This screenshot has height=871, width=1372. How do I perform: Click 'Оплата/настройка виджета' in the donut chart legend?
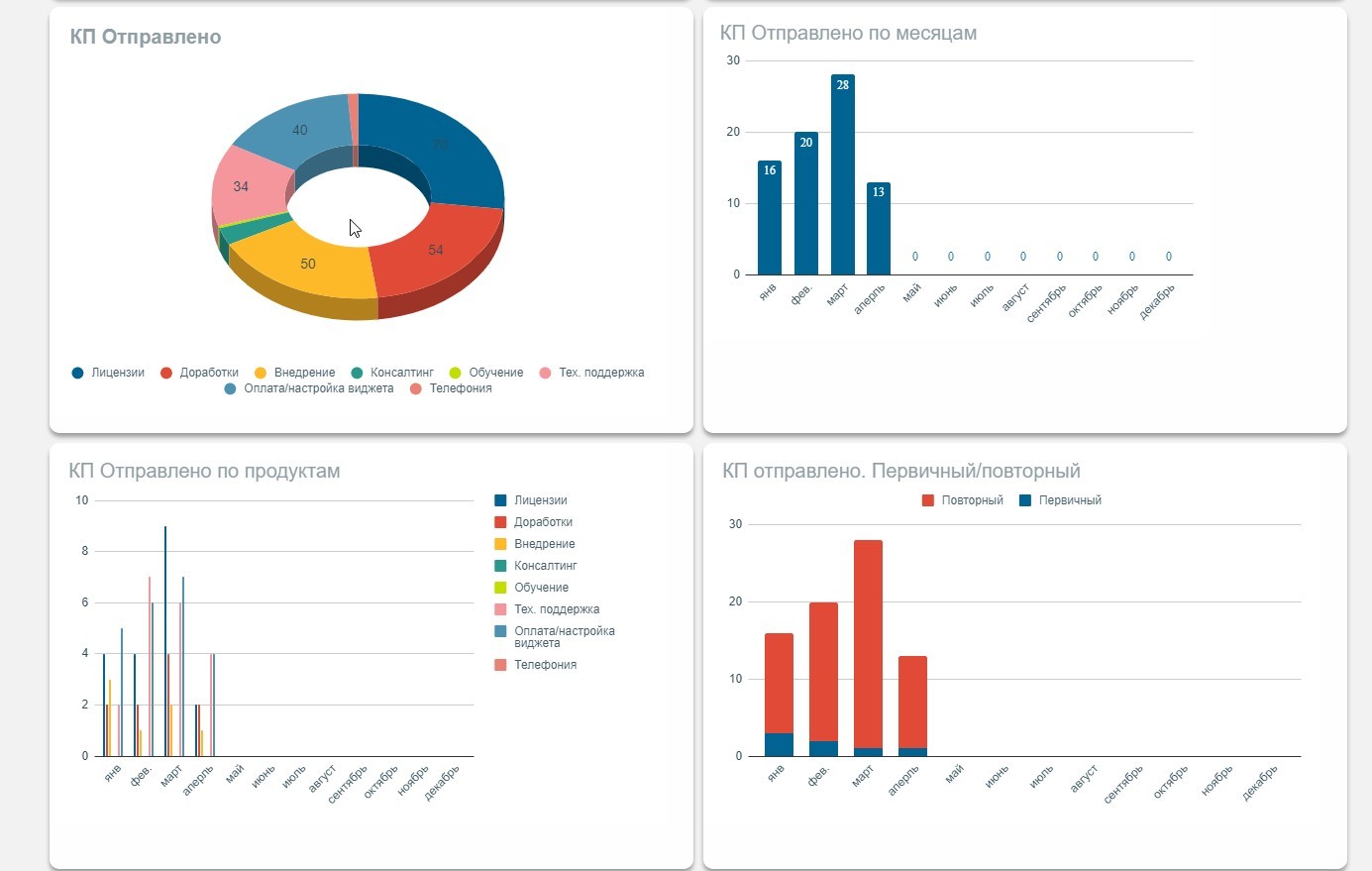[x=309, y=388]
